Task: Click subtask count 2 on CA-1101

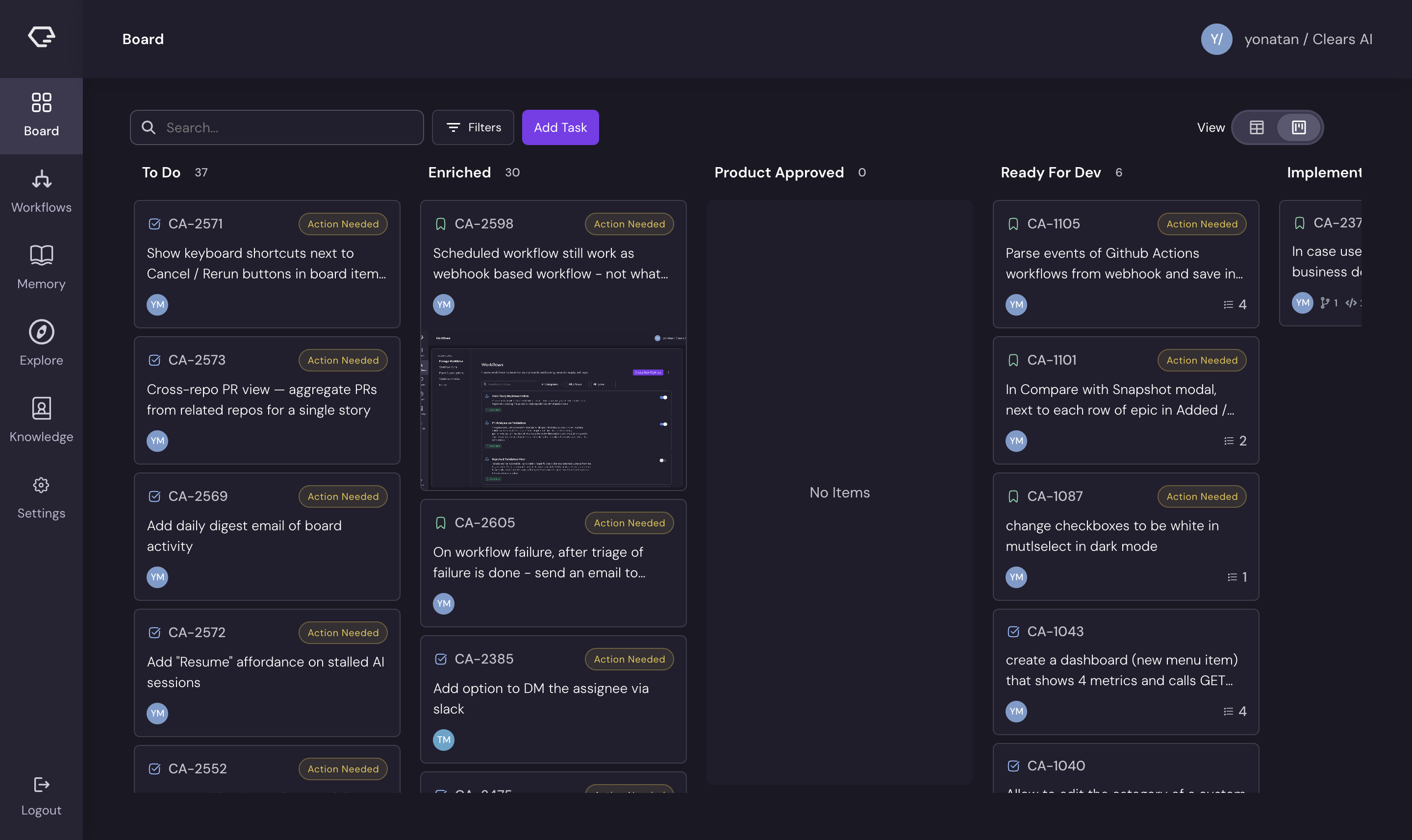Action: (1235, 441)
